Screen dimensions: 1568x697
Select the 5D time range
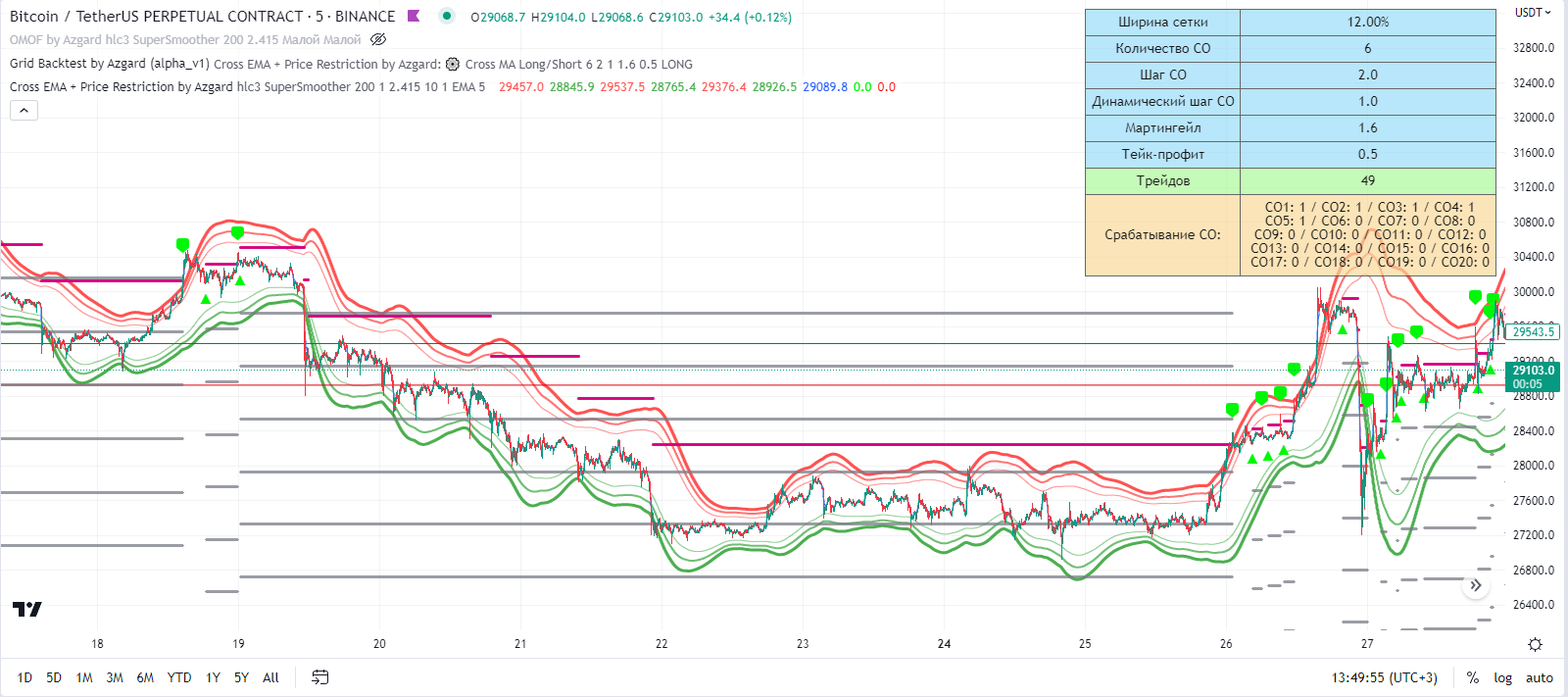click(x=54, y=677)
